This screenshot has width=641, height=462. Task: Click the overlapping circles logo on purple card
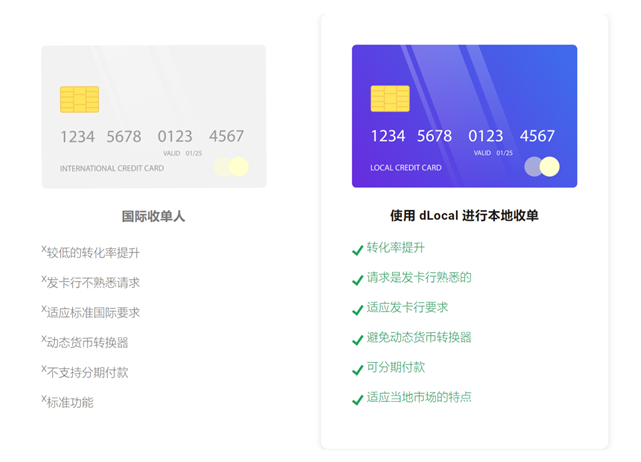tap(542, 166)
